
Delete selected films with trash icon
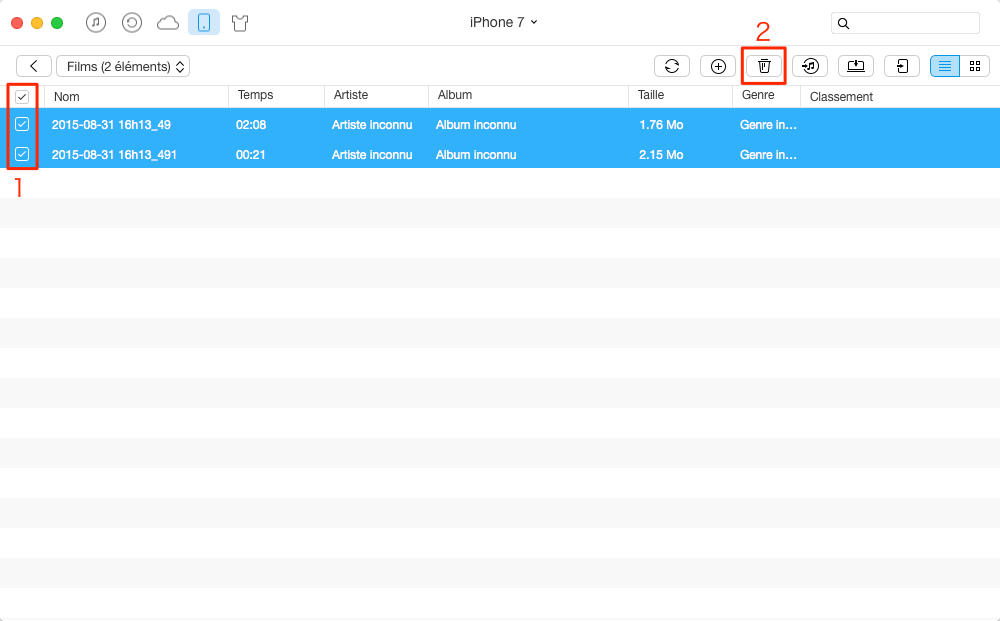[x=764, y=66]
